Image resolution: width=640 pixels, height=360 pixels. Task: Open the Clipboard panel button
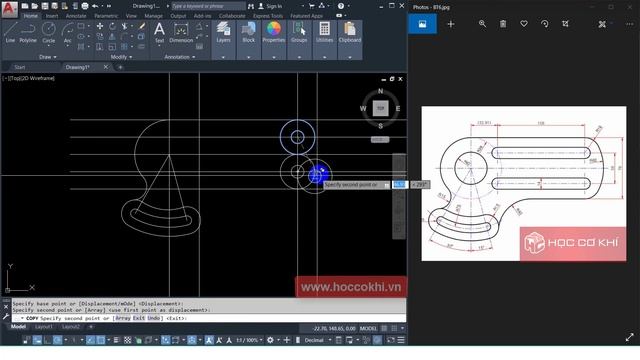pyautogui.click(x=350, y=33)
